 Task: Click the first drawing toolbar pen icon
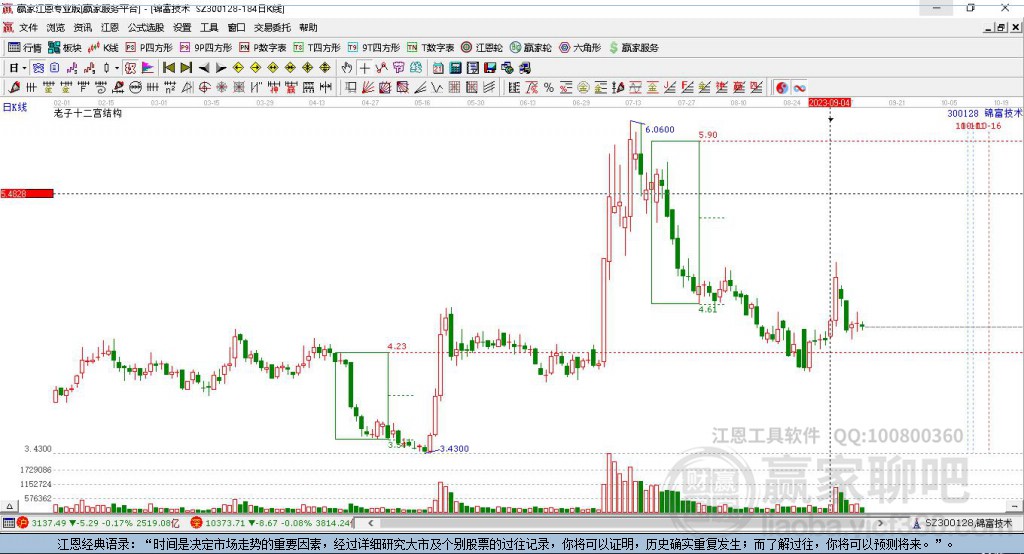pos(14,88)
